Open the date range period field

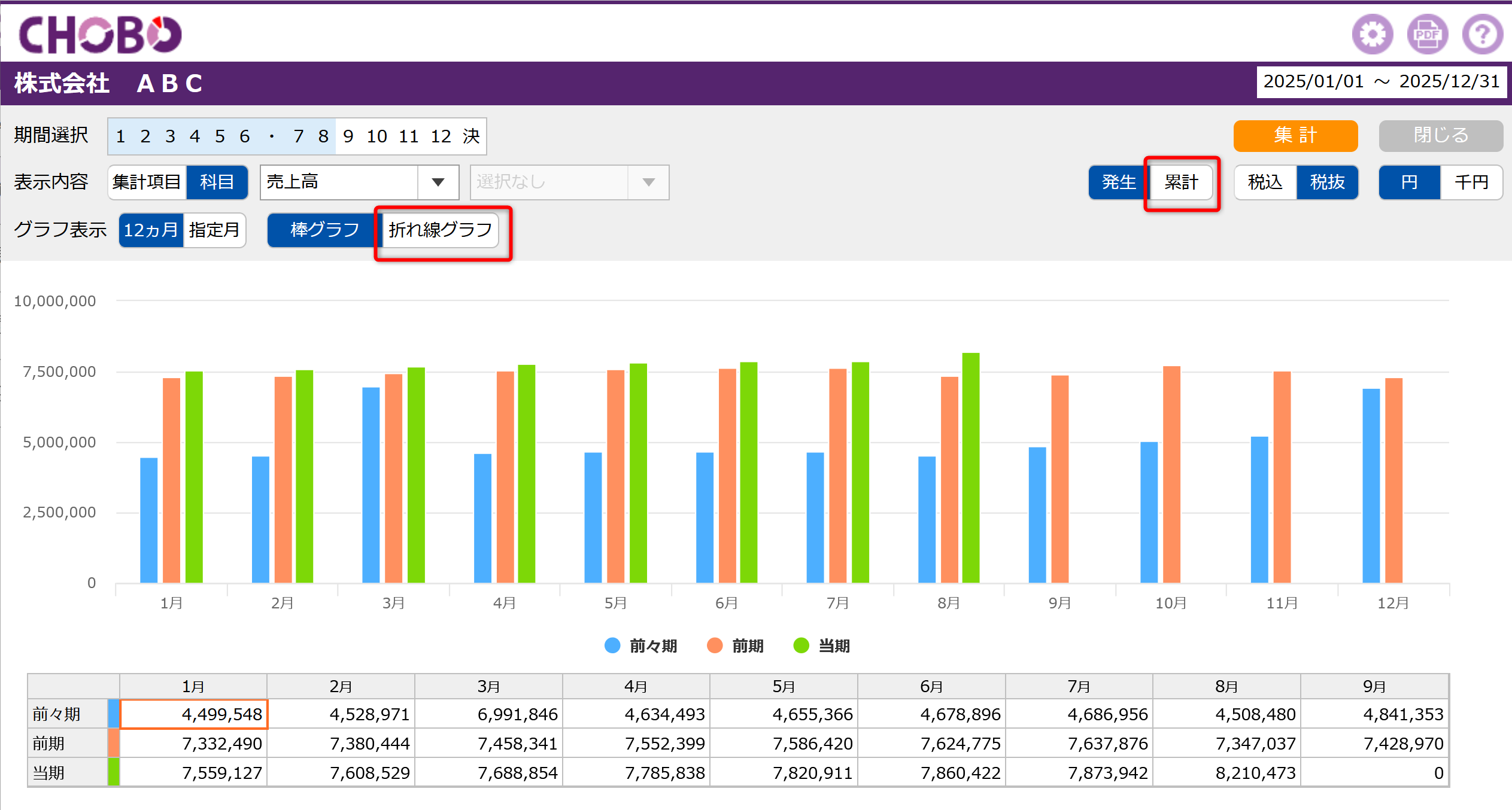(x=1381, y=82)
